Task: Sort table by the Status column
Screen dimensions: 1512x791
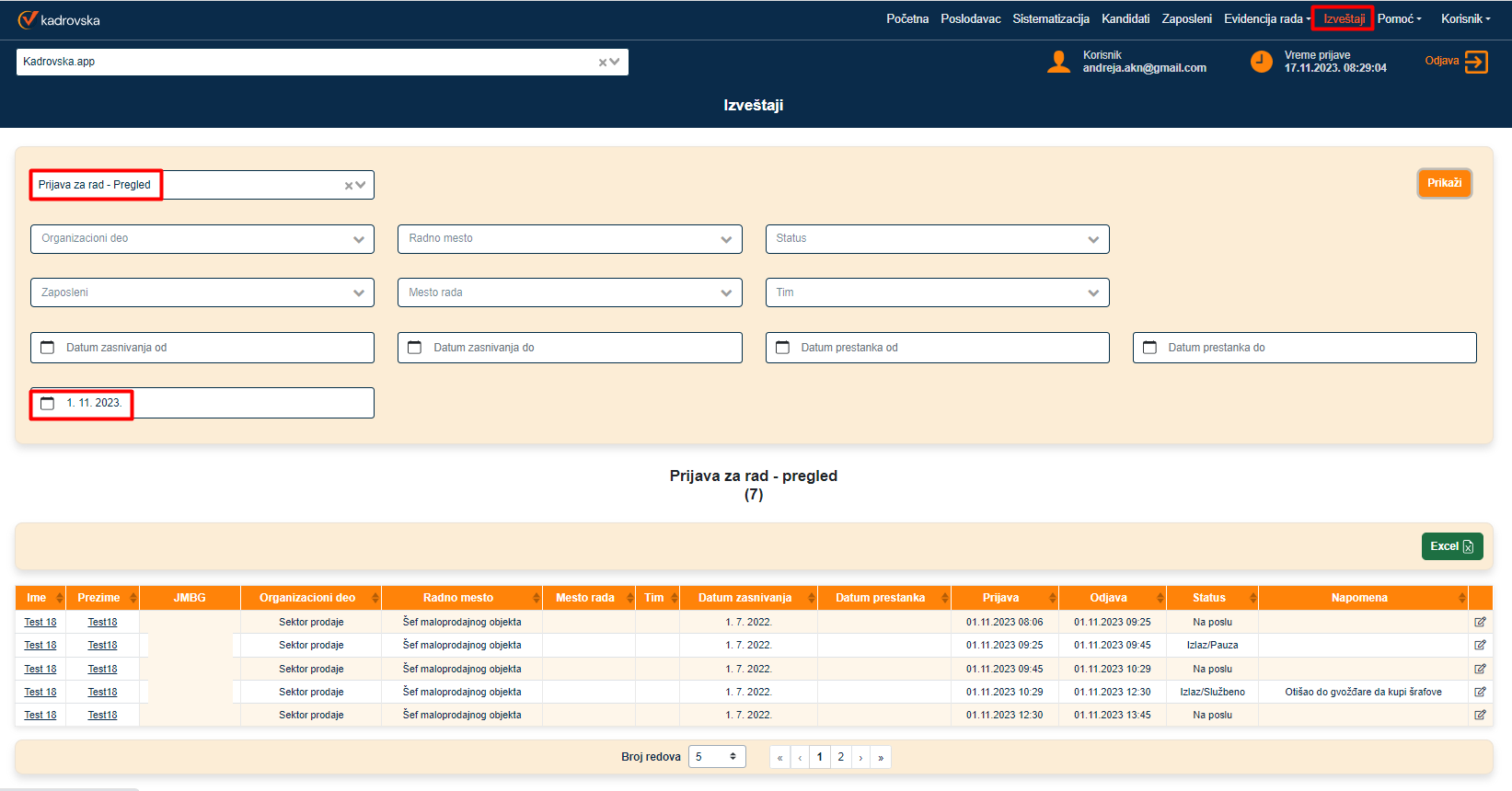Action: click(x=1209, y=598)
